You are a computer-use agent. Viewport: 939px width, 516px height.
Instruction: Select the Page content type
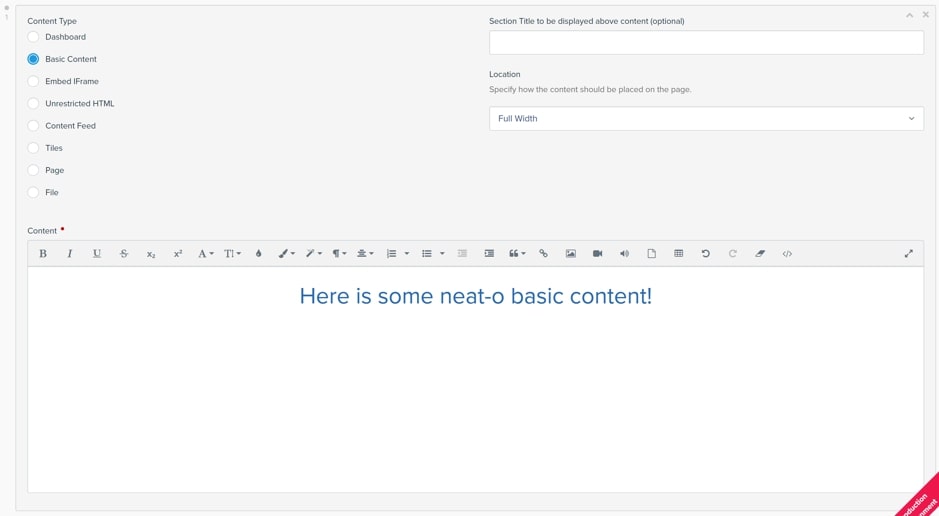coord(33,170)
